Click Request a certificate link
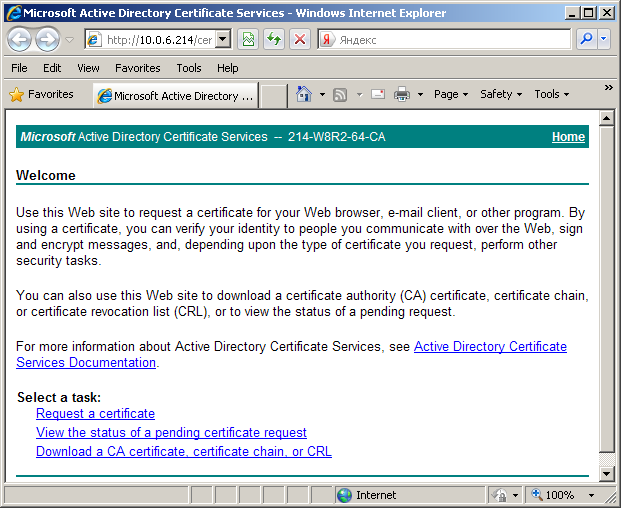The image size is (621, 508). tap(95, 413)
